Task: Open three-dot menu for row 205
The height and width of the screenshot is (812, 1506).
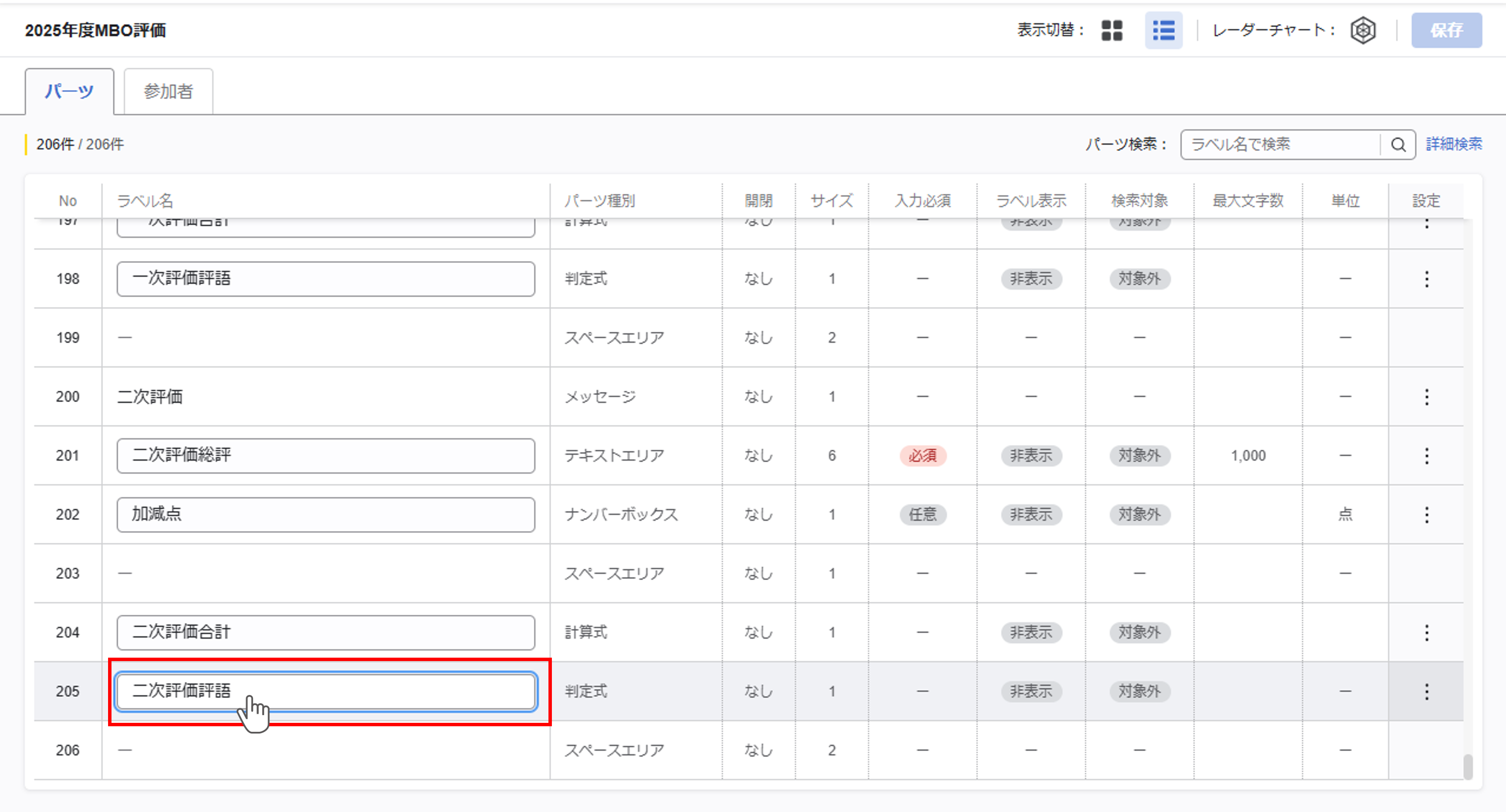Action: (x=1427, y=691)
